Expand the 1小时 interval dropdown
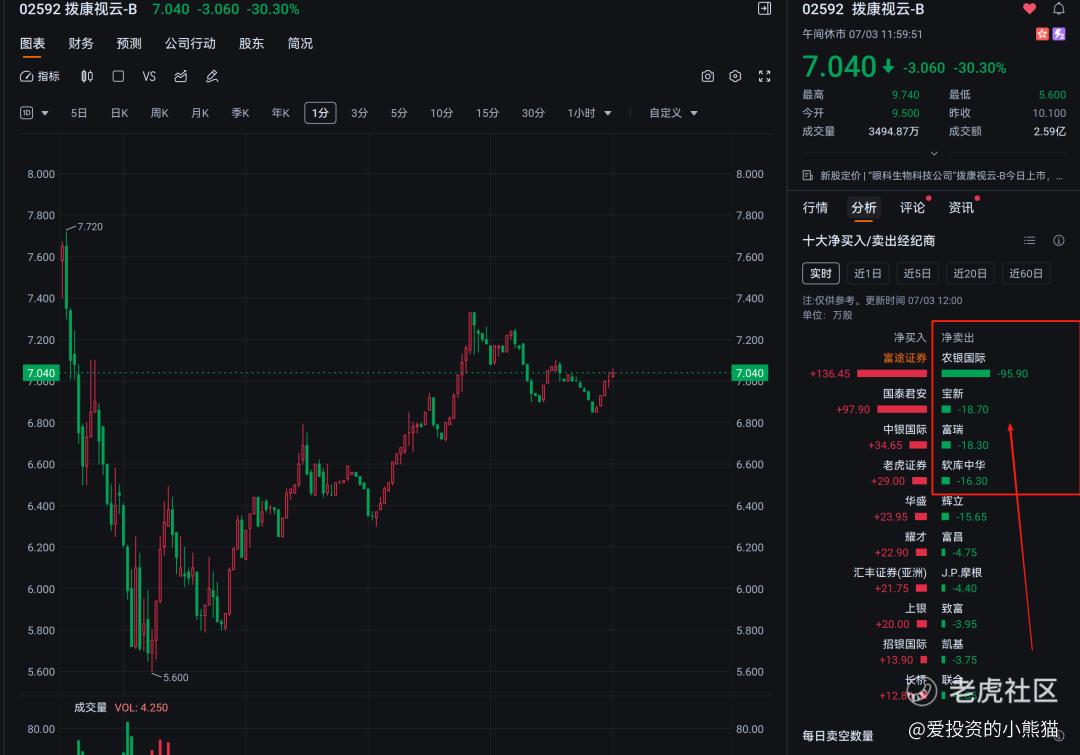This screenshot has width=1080, height=755. (590, 113)
